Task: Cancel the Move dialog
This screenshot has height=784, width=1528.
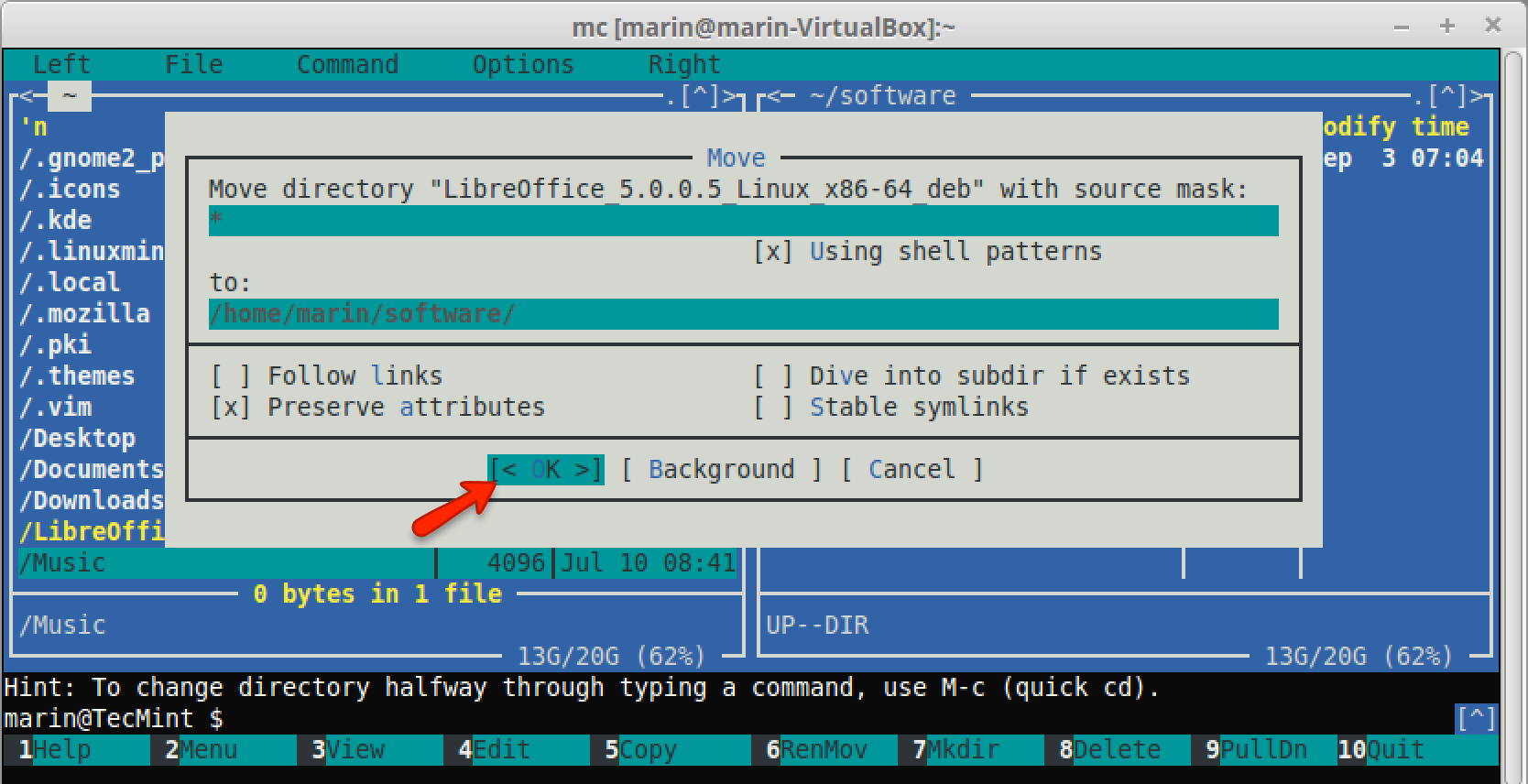Action: point(911,470)
